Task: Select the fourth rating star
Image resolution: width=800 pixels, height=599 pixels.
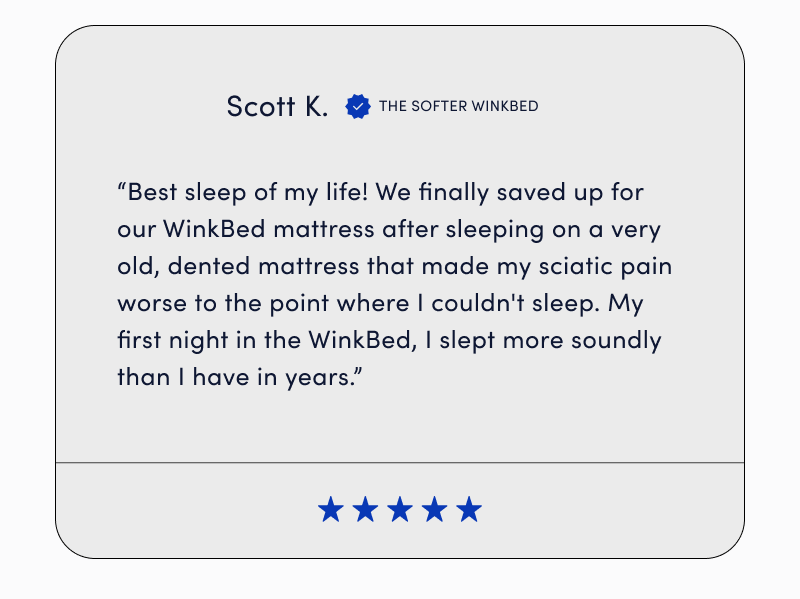Action: [x=435, y=509]
